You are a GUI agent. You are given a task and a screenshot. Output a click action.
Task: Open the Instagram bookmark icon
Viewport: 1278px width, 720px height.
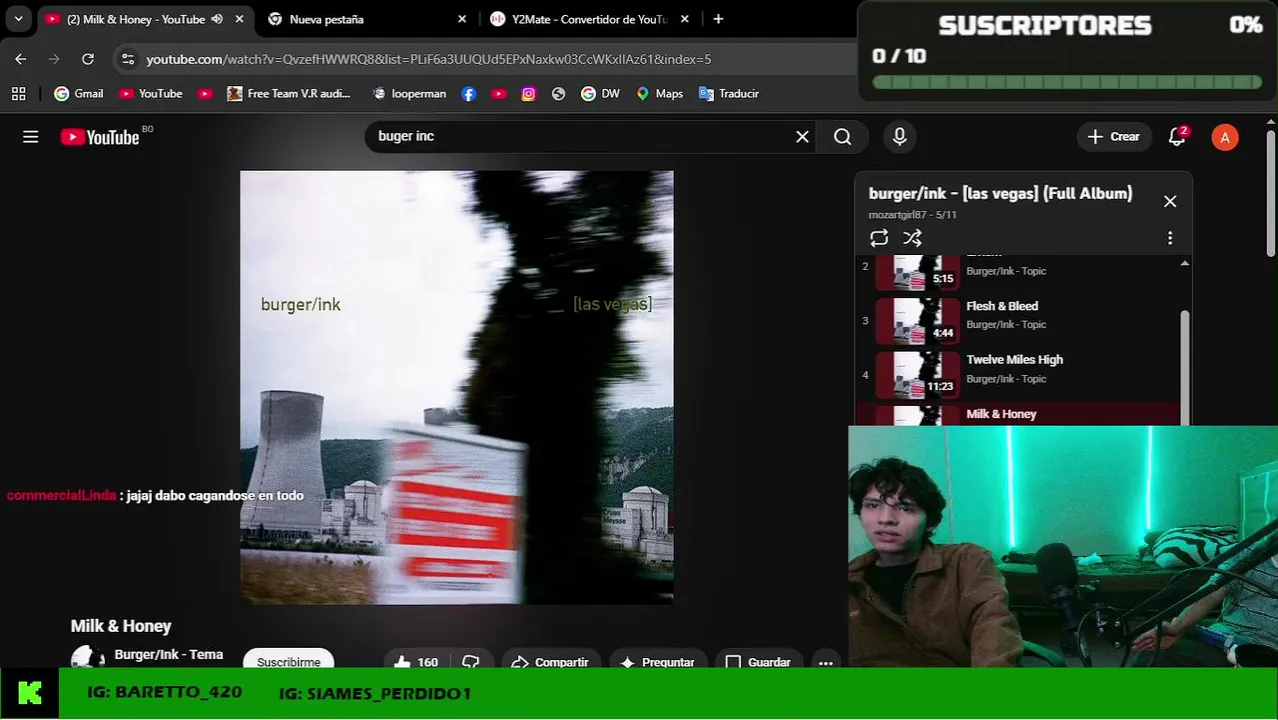coord(529,93)
